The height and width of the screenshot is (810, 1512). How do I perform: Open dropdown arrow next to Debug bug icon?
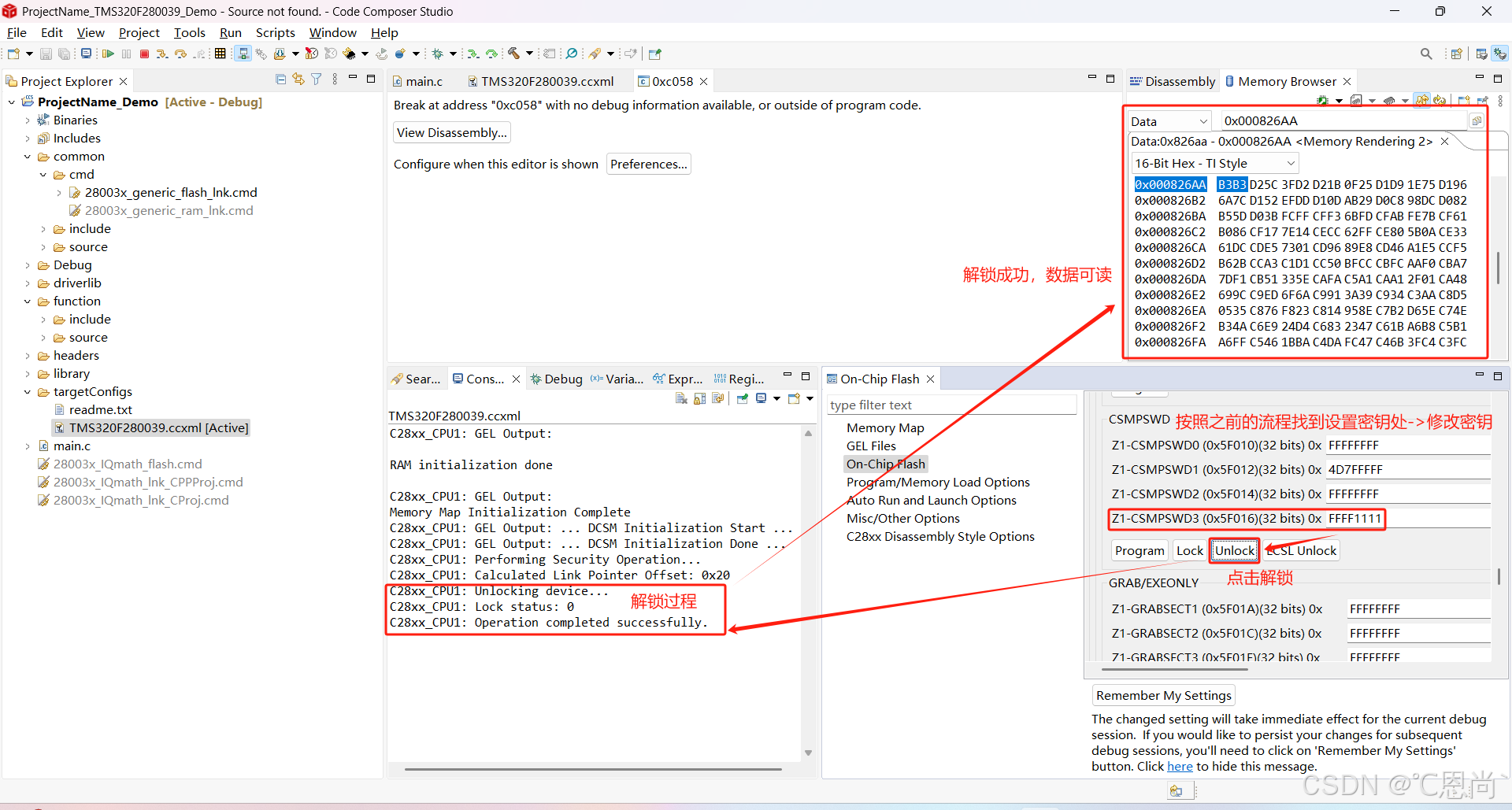(x=453, y=54)
